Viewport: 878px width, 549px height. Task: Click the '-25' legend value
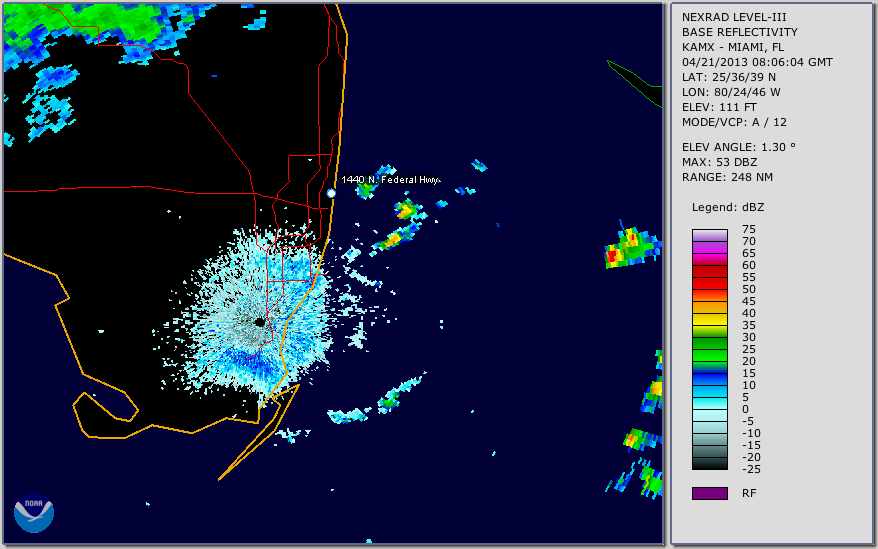point(751,469)
